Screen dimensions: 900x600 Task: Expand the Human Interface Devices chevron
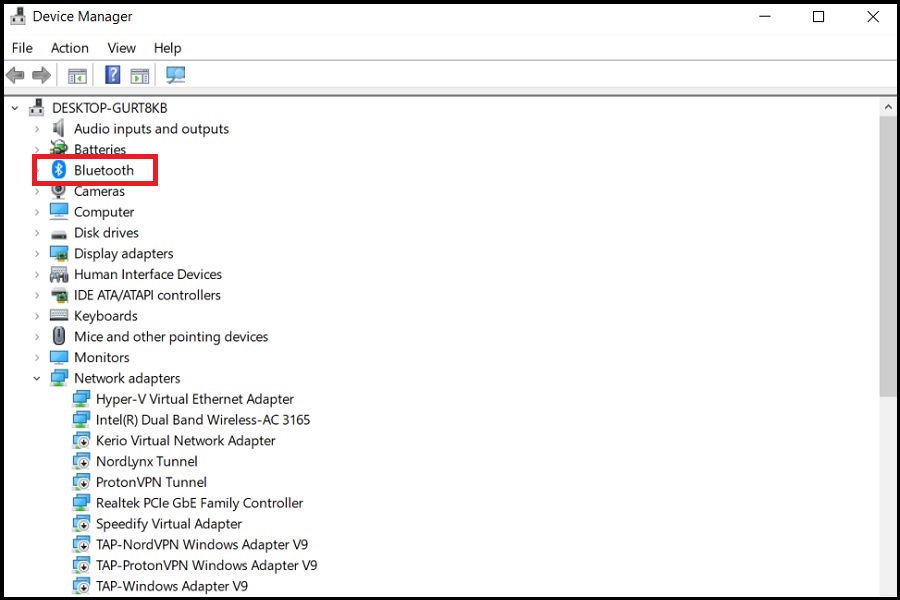(x=37, y=274)
